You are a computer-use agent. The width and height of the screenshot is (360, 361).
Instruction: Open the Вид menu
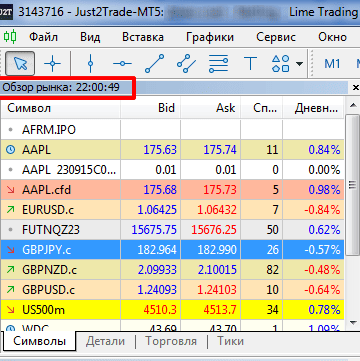tap(90, 37)
